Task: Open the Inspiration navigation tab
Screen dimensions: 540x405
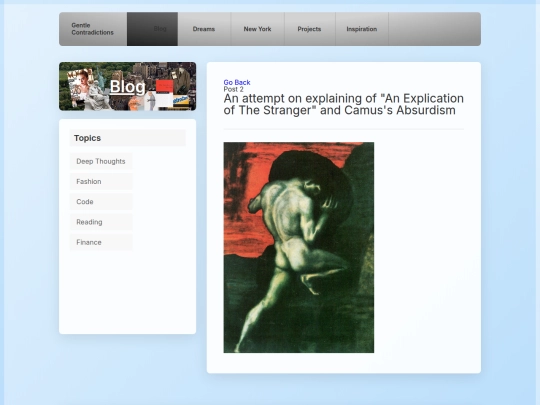Action: 362,29
